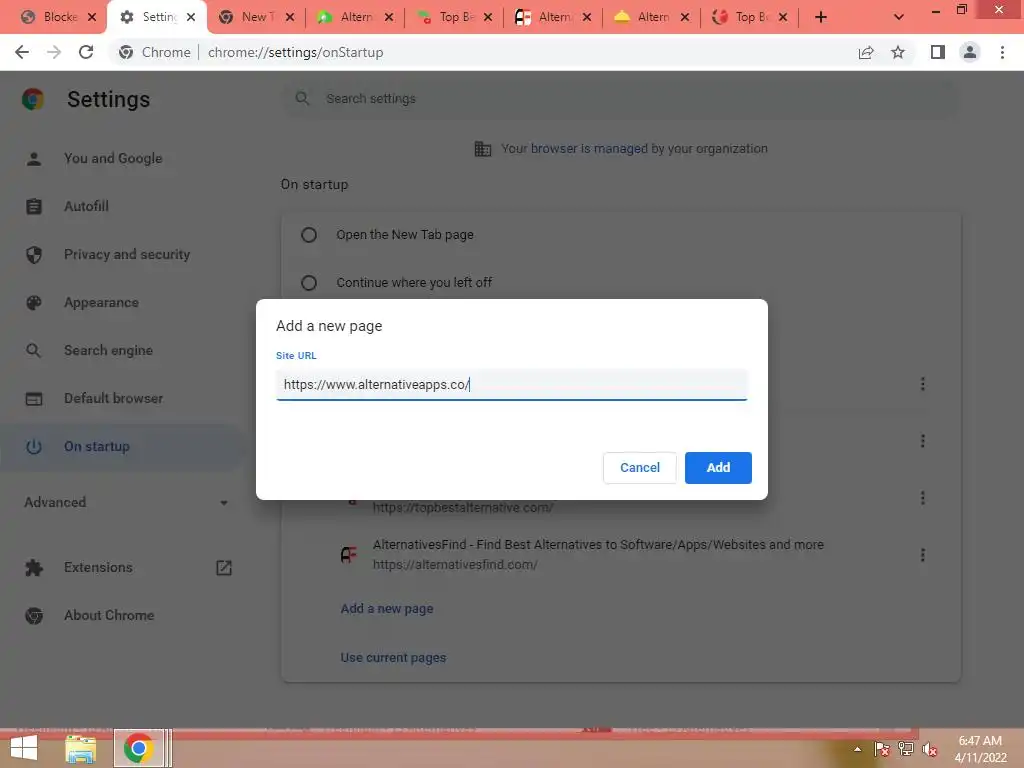Click into the Site URL input field
Screen dimensions: 1024x768
click(511, 385)
